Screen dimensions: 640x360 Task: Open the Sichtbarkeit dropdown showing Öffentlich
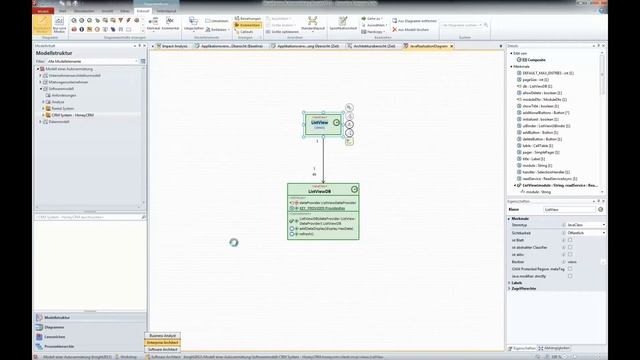click(x=586, y=233)
